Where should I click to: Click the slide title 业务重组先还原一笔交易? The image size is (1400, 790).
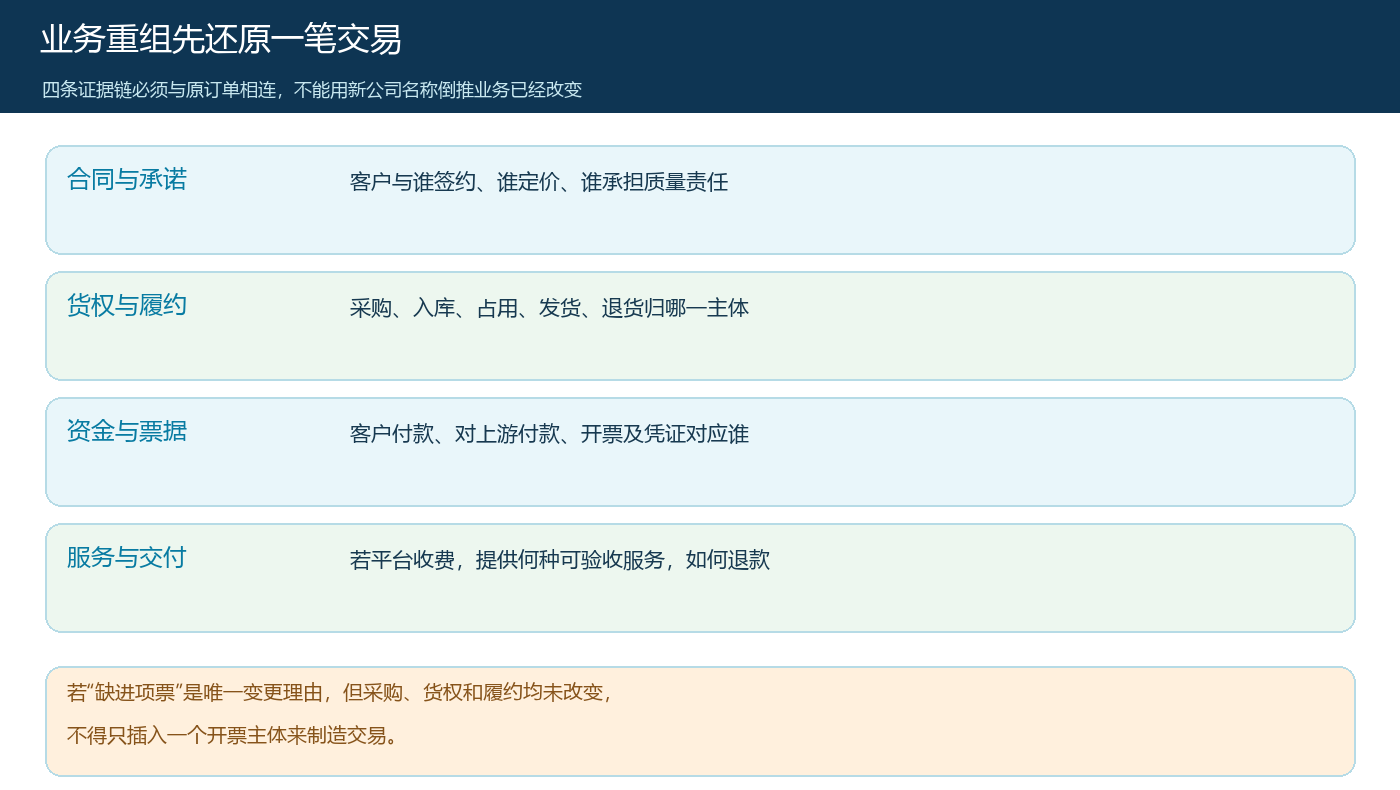click(221, 39)
